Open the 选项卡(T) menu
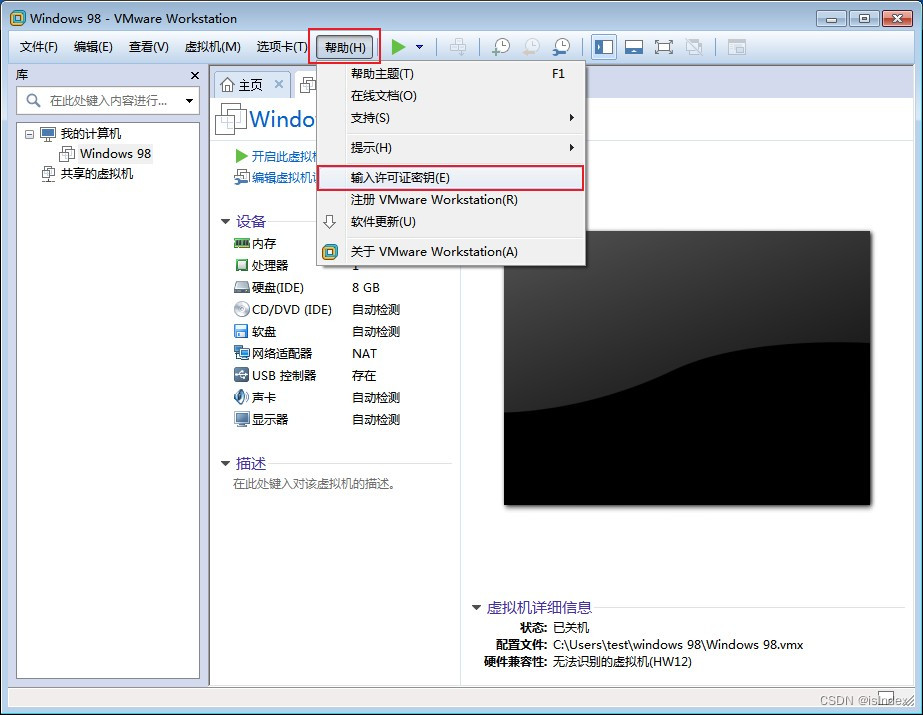 point(282,46)
